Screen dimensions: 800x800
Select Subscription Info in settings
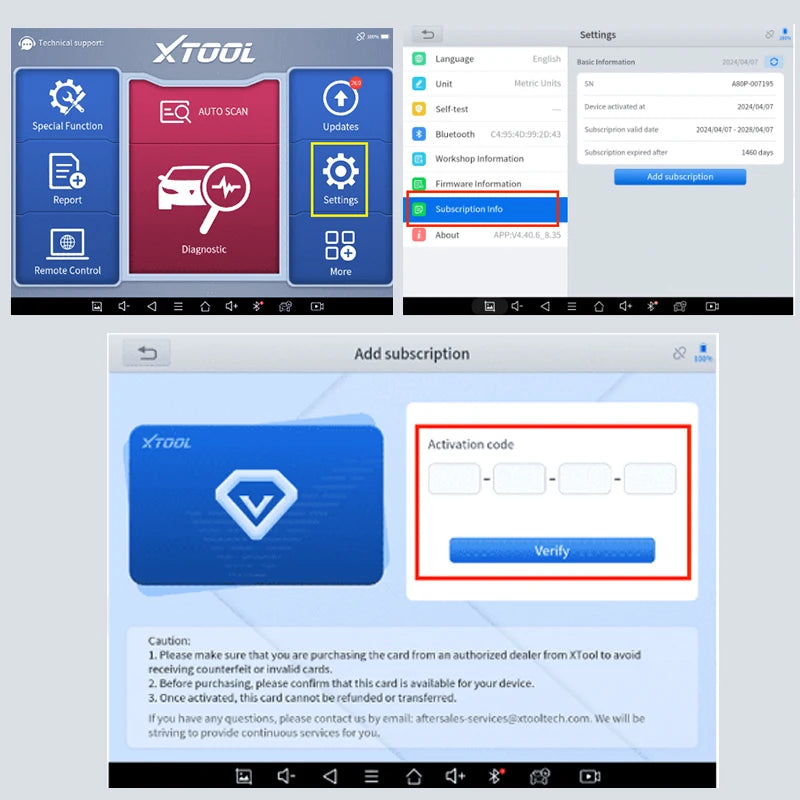click(483, 209)
